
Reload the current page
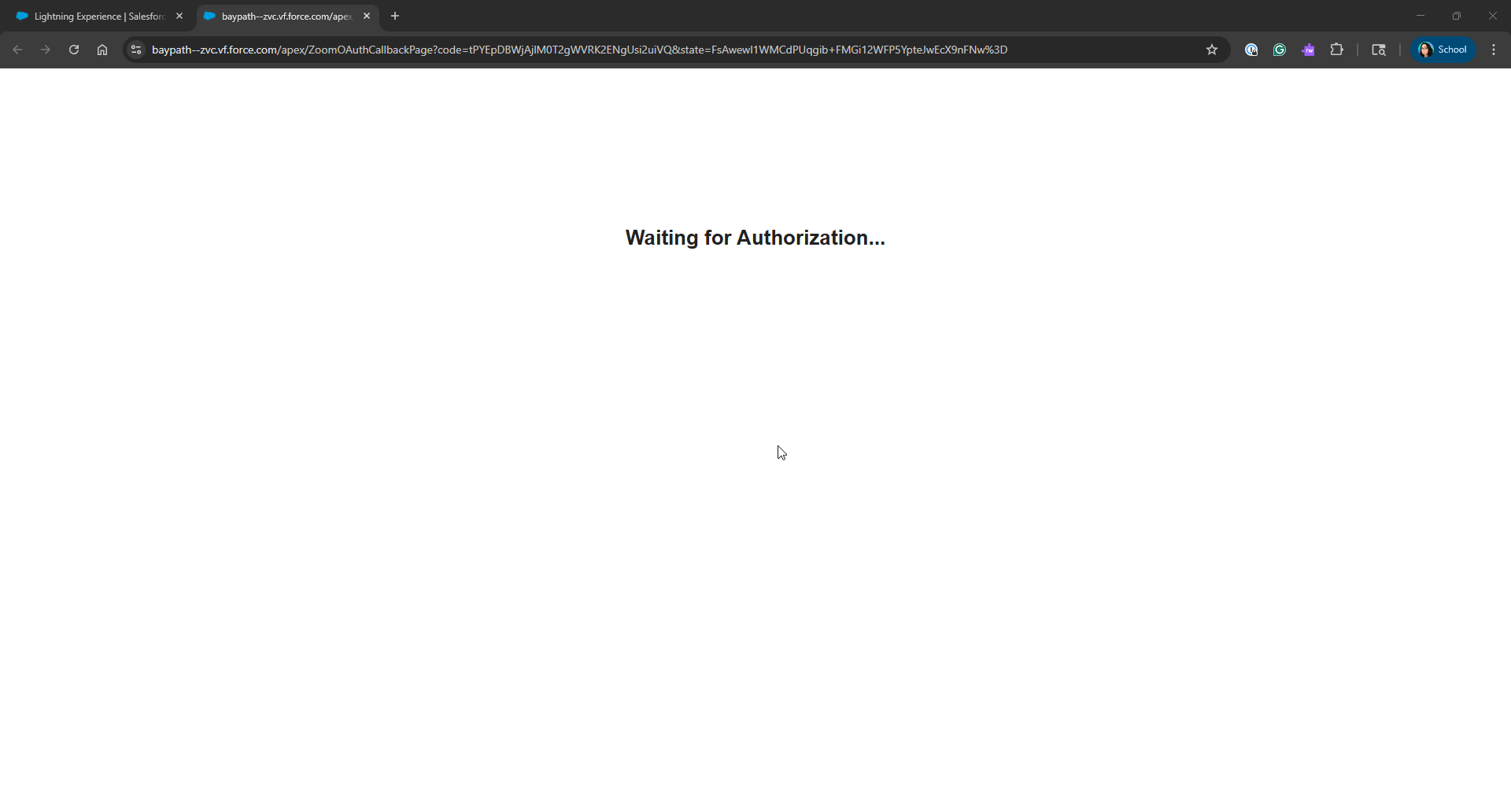pyautogui.click(x=74, y=50)
